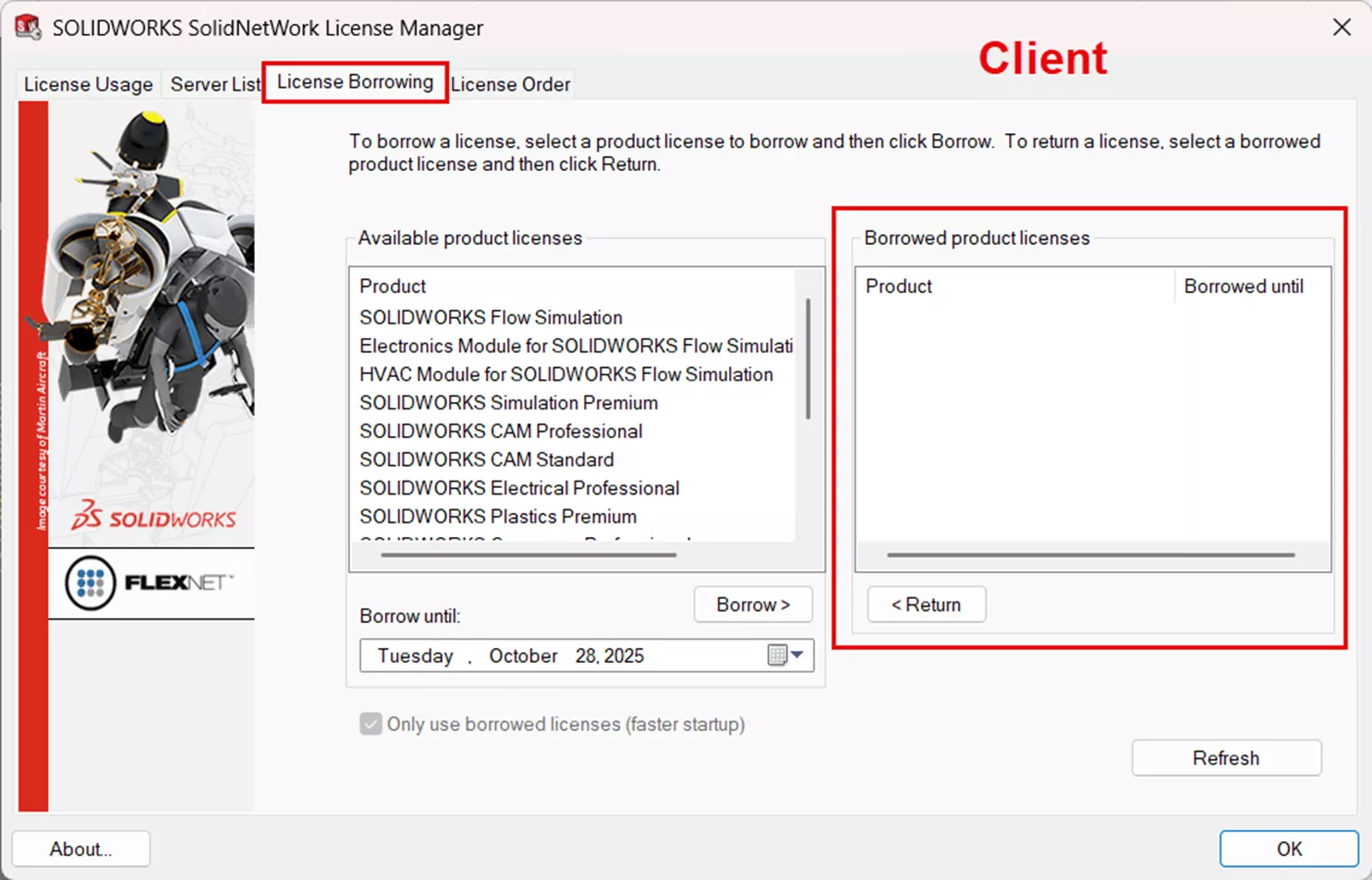The image size is (1372, 880).
Task: Click the FLEXNET logo in the sidebar
Action: click(151, 584)
